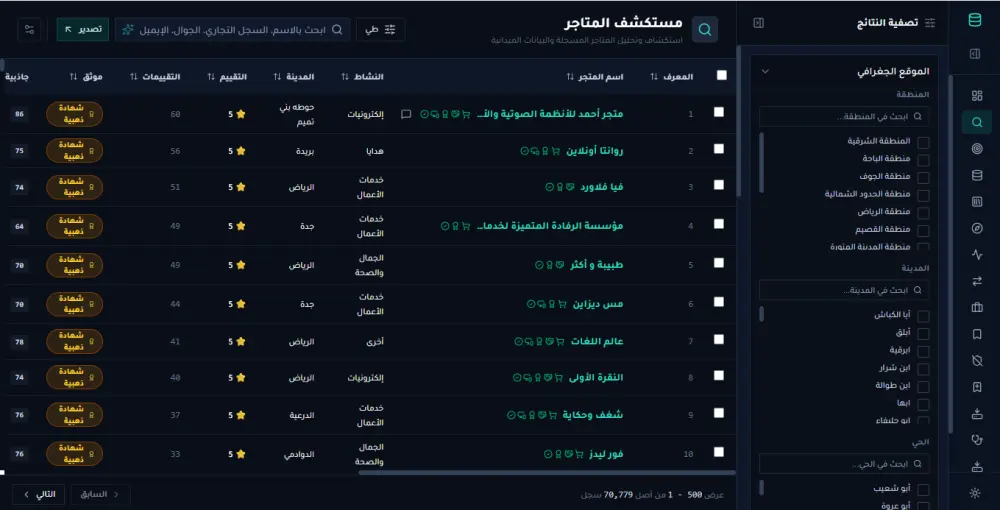Image resolution: width=1000 pixels, height=510 pixels.
Task: Click the city list scrollbar thumb
Action: click(x=761, y=314)
